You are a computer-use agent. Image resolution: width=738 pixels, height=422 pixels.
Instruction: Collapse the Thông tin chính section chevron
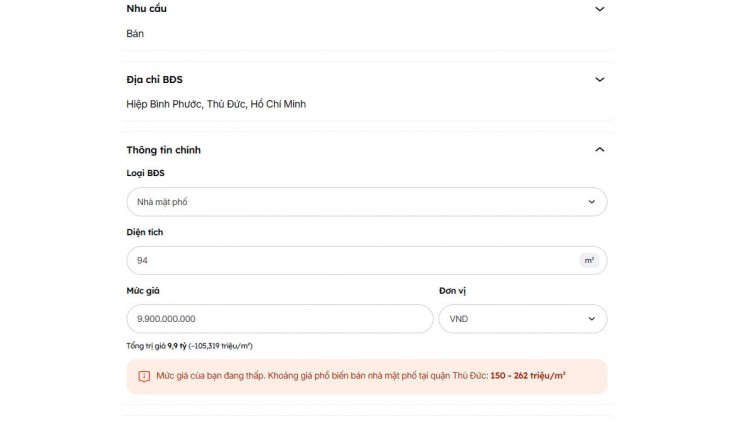pyautogui.click(x=600, y=150)
